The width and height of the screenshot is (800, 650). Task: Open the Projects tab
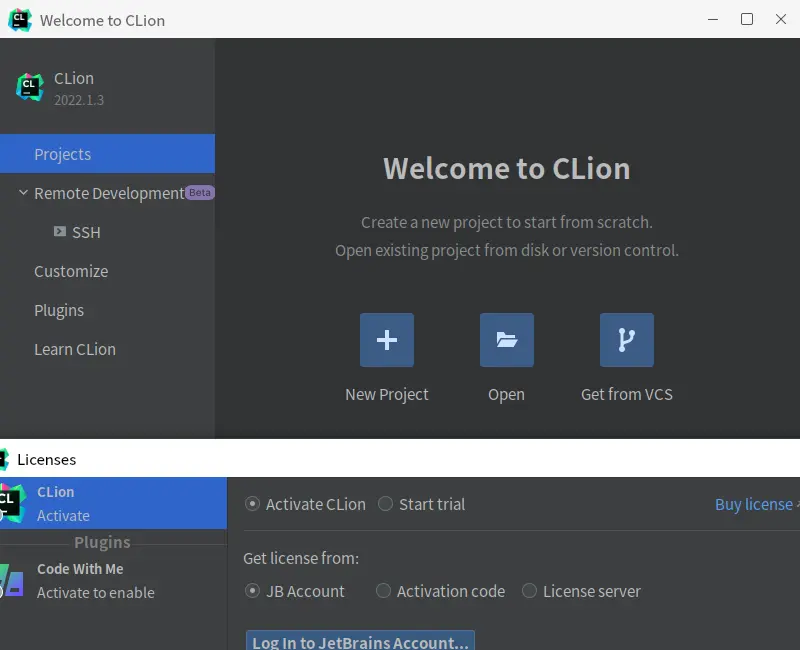(x=107, y=154)
